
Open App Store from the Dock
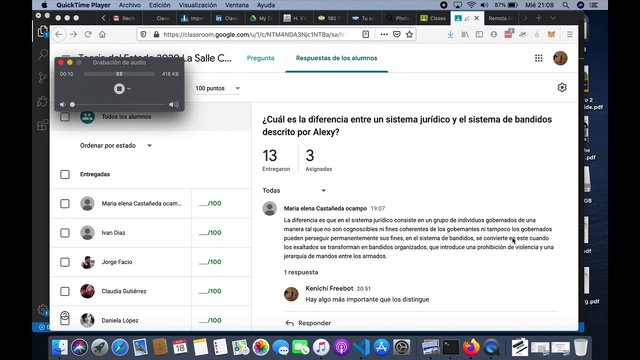(382, 347)
